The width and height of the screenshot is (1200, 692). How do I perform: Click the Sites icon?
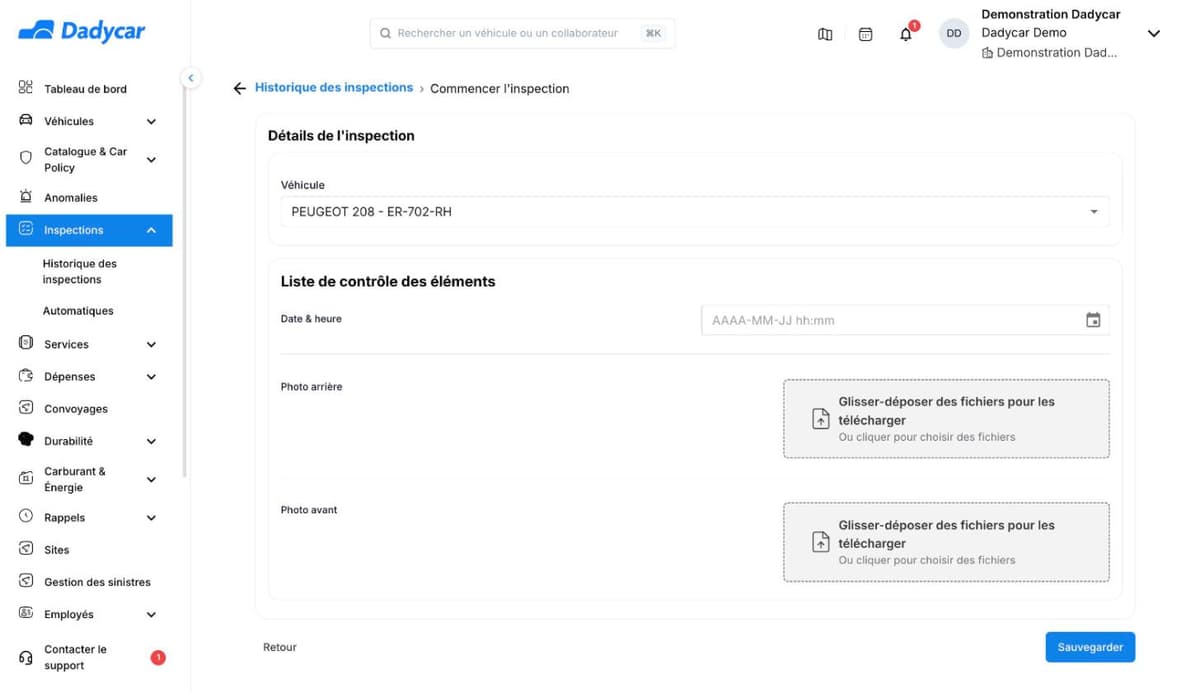click(x=26, y=549)
